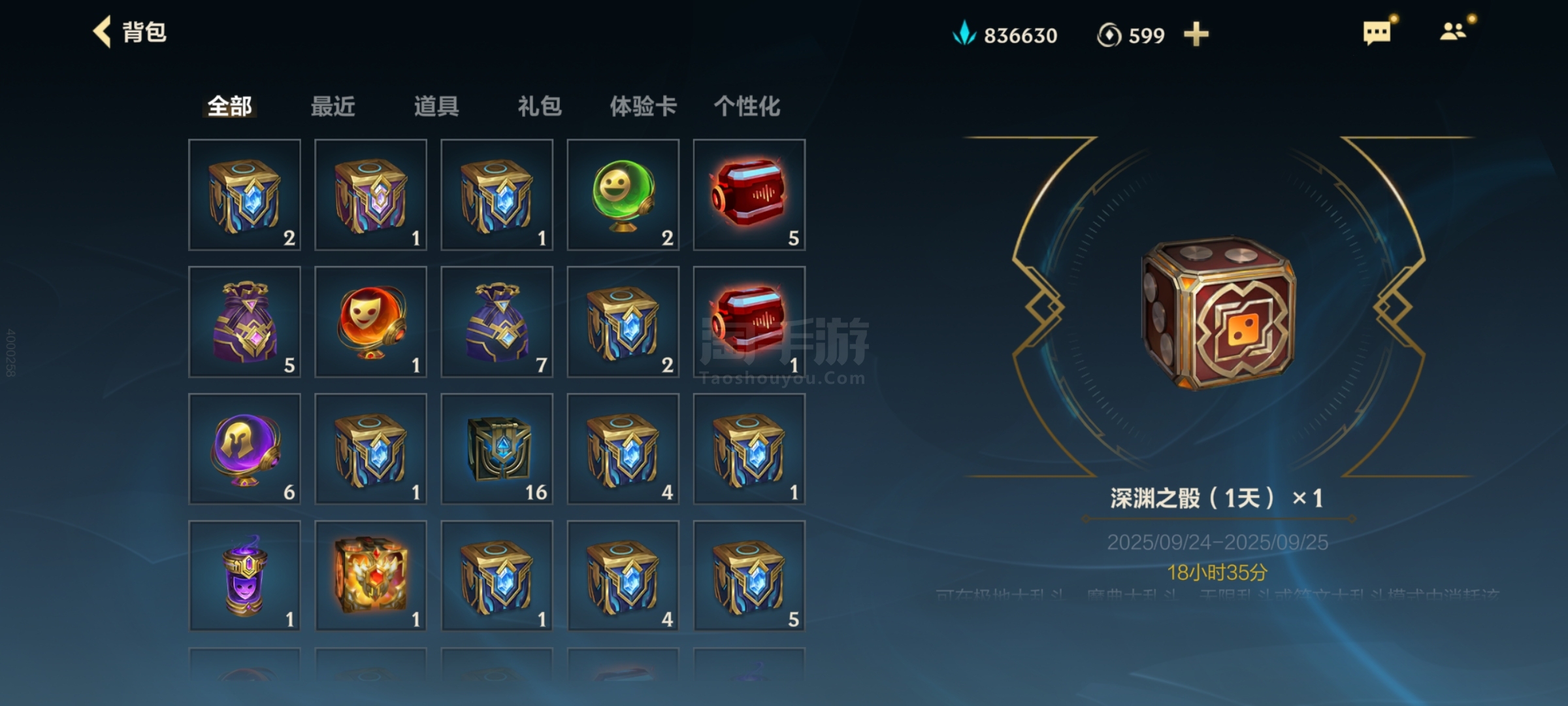The height and width of the screenshot is (706, 1568).
Task: Switch to the 道具 tab
Action: (436, 106)
